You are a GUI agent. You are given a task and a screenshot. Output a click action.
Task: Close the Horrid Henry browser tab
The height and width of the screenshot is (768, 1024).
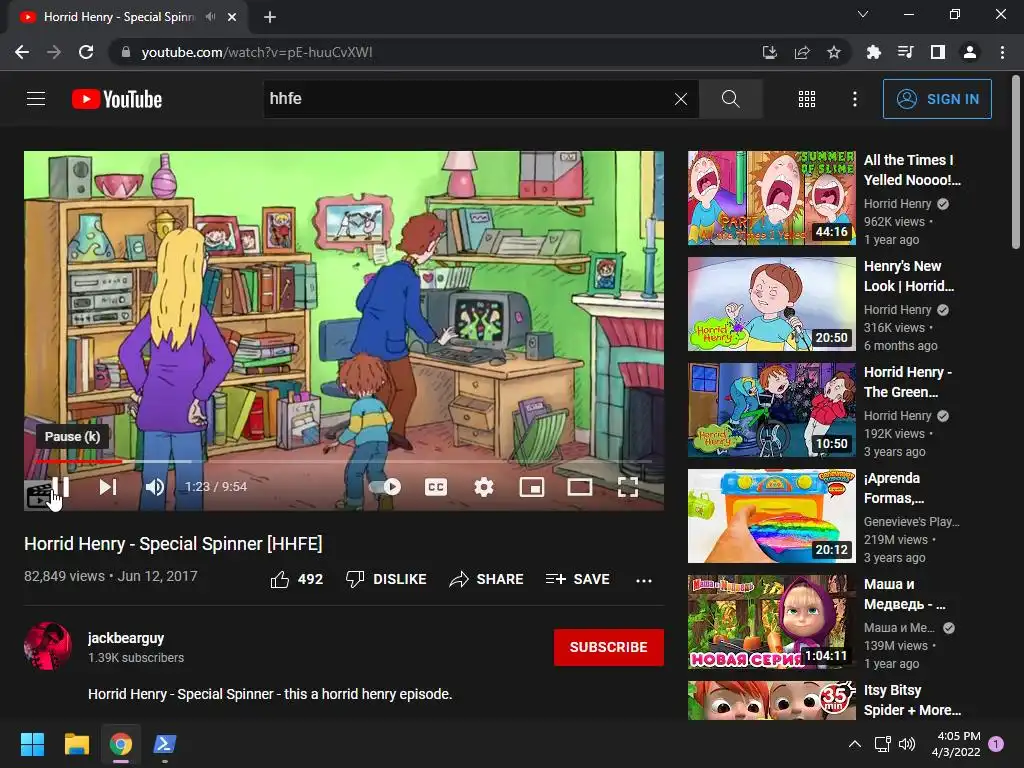coord(232,17)
